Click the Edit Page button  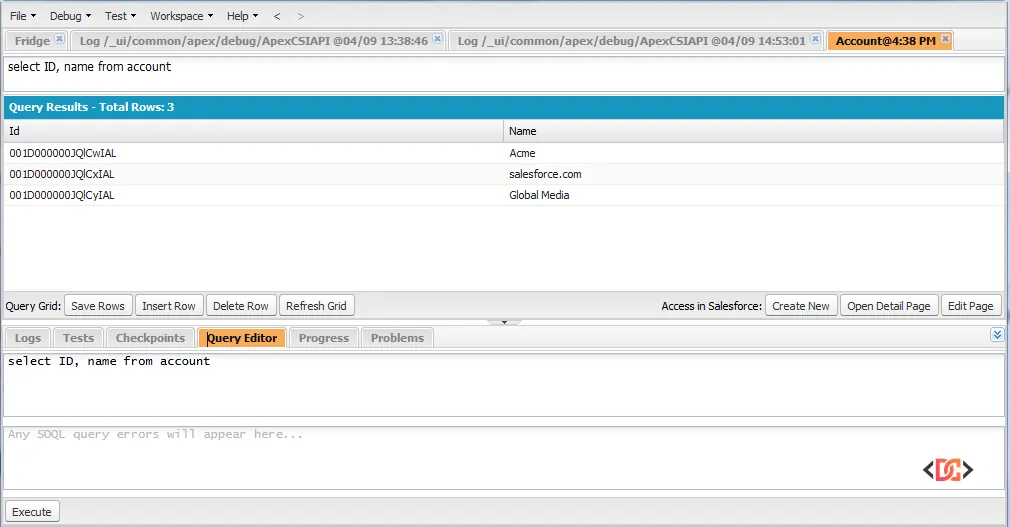click(x=971, y=306)
